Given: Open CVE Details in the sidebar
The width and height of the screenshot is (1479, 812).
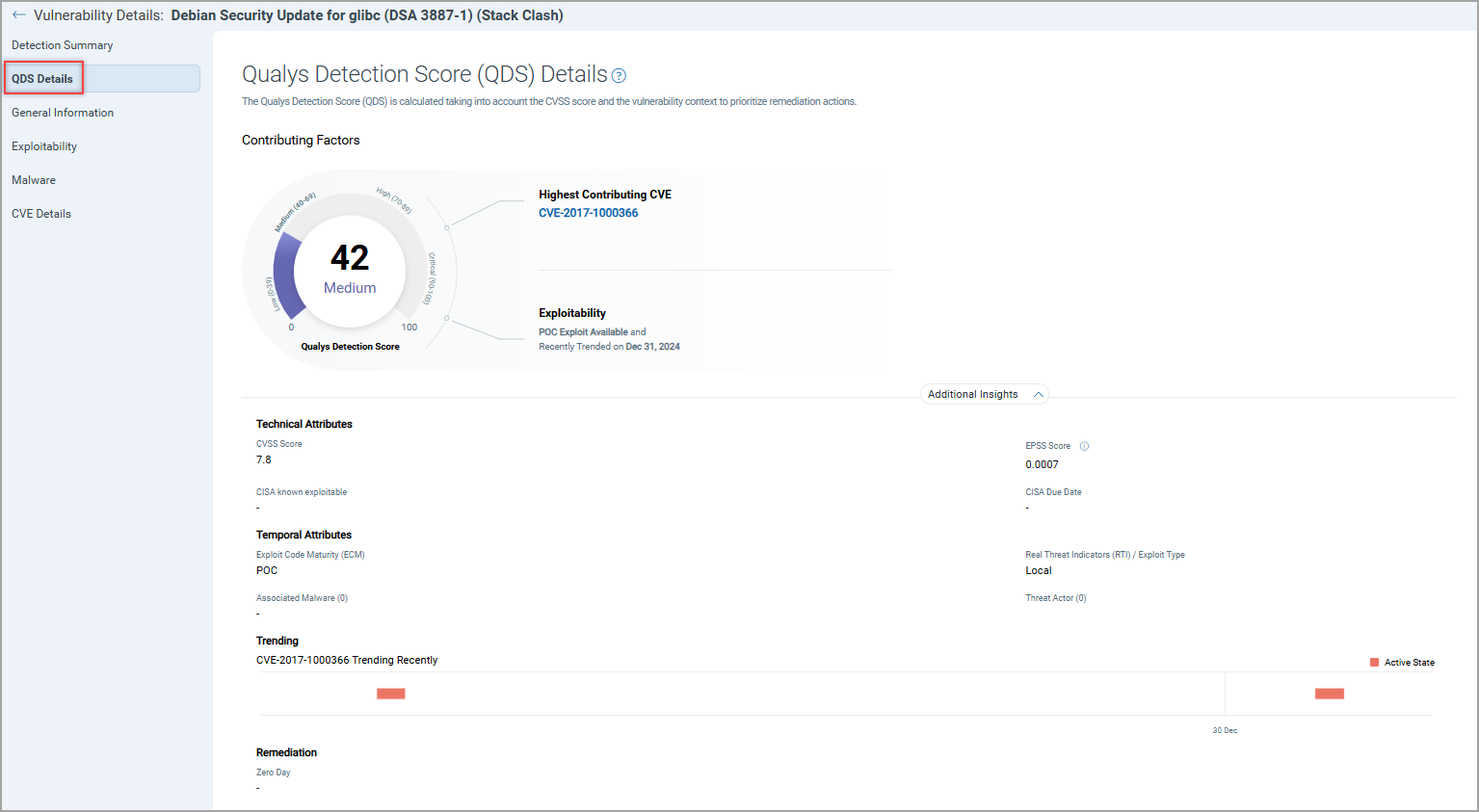Looking at the screenshot, I should click(41, 214).
